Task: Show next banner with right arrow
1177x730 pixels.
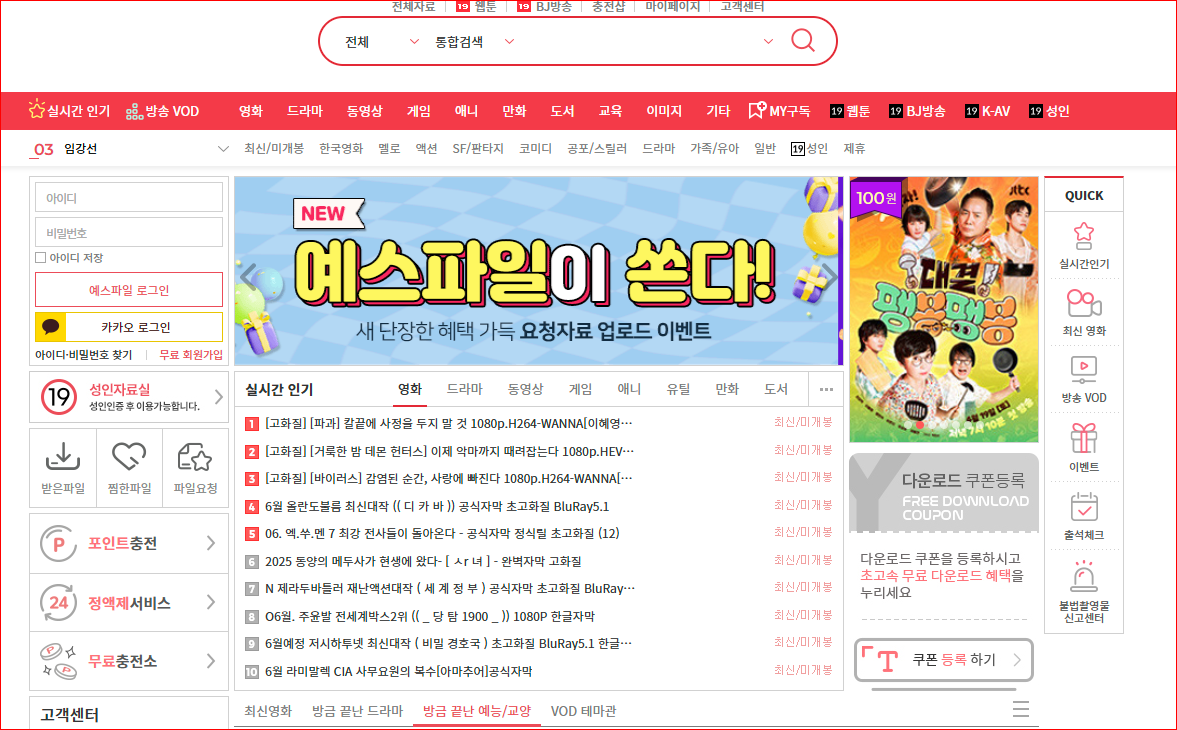Action: coord(828,276)
